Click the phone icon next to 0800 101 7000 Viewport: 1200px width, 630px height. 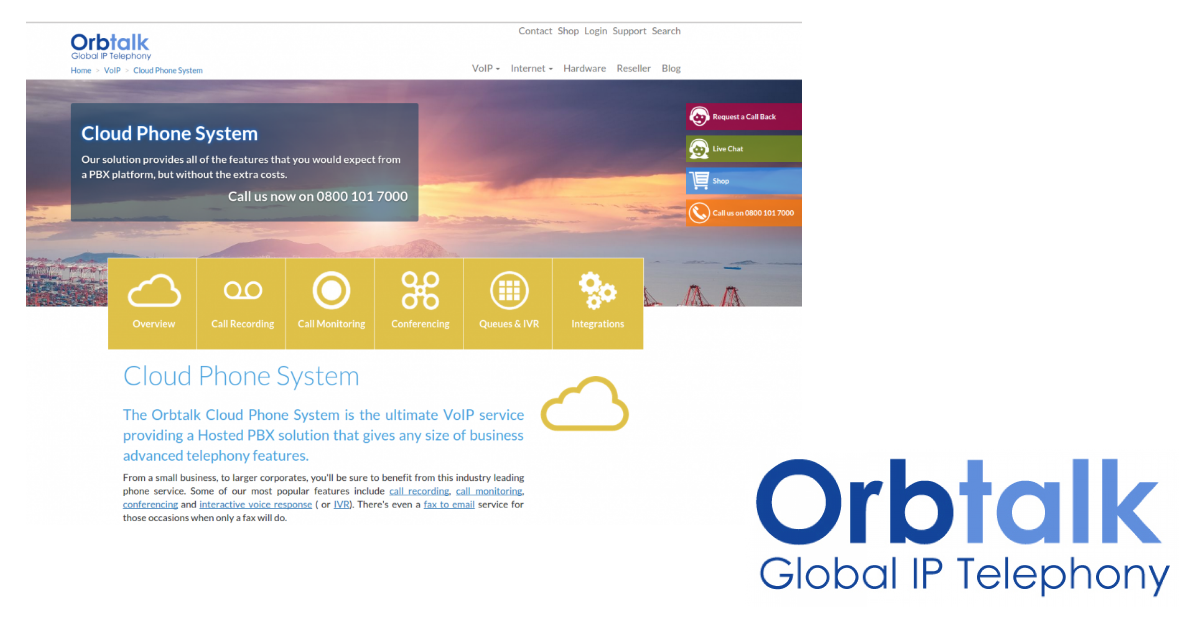coord(699,212)
